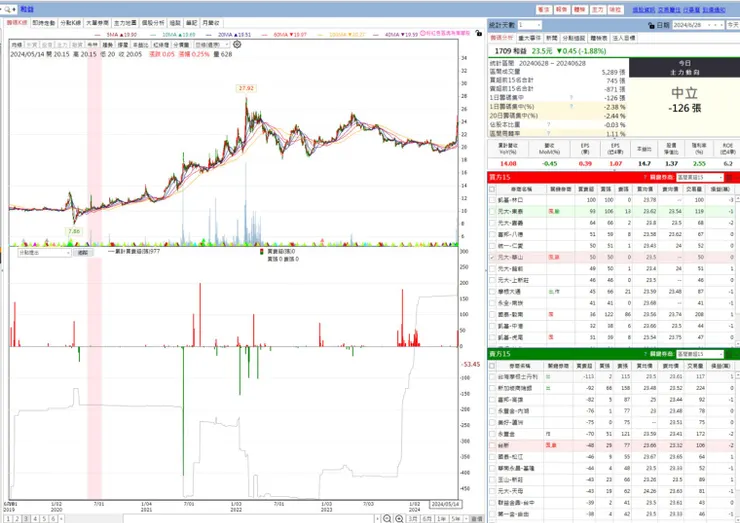Click the horizontal scrollbar under the chart
740x523 pixels.
[x=249, y=519]
